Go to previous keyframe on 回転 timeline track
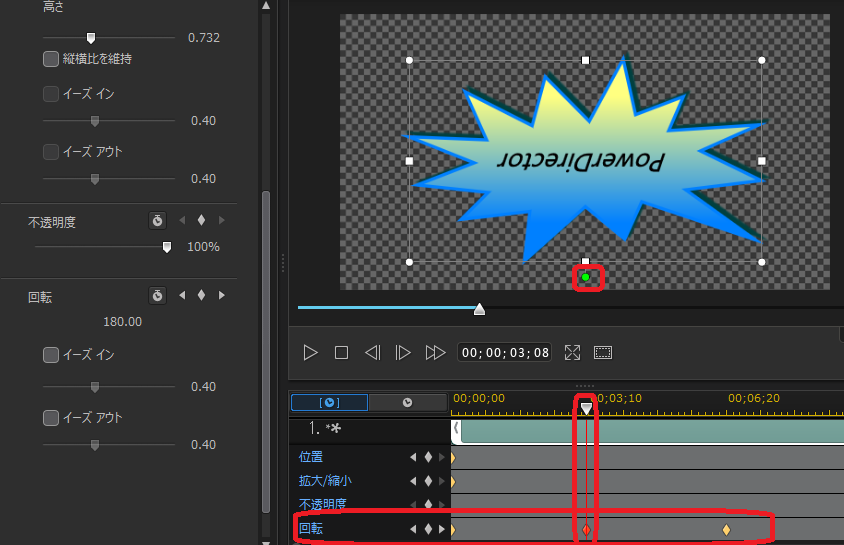844x545 pixels. (x=413, y=529)
